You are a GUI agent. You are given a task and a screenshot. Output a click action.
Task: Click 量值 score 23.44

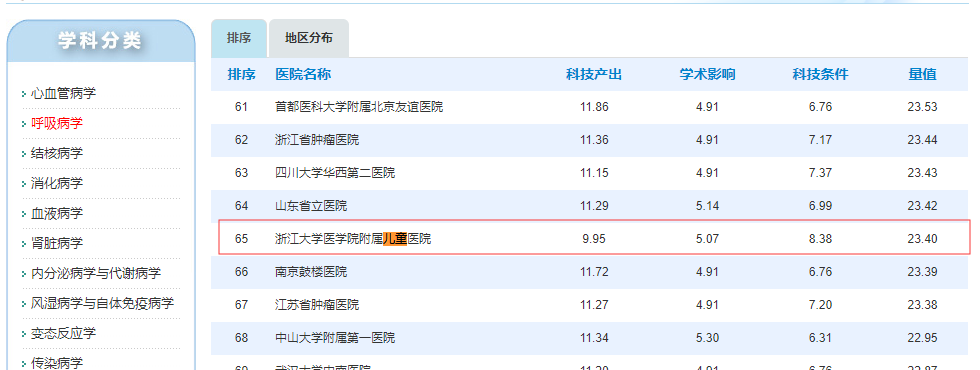[x=922, y=140]
